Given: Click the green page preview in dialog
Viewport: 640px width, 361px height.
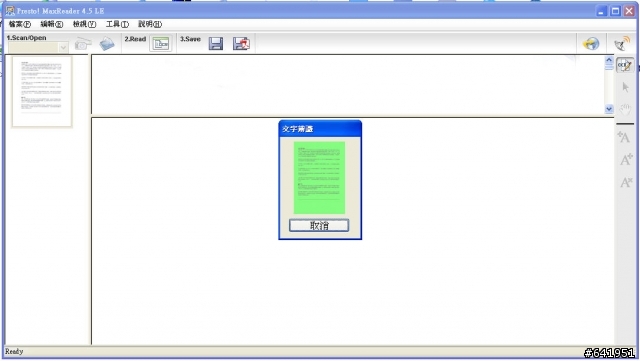Looking at the screenshot, I should (x=319, y=178).
